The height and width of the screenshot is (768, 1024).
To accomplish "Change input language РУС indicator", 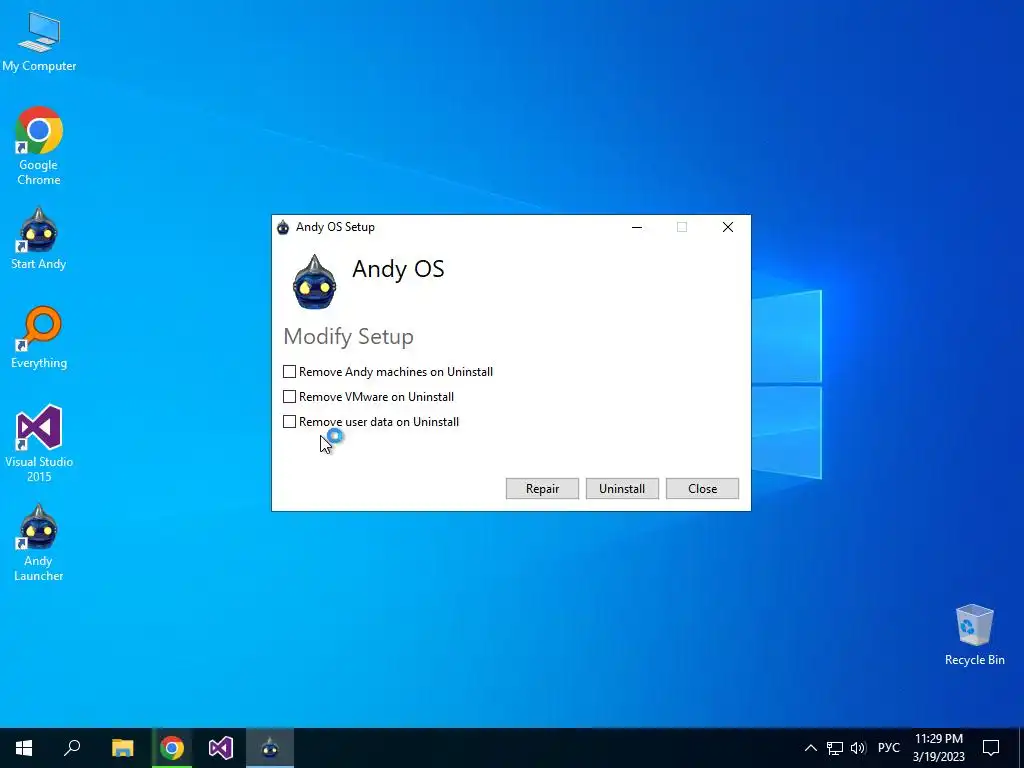I will [x=888, y=748].
